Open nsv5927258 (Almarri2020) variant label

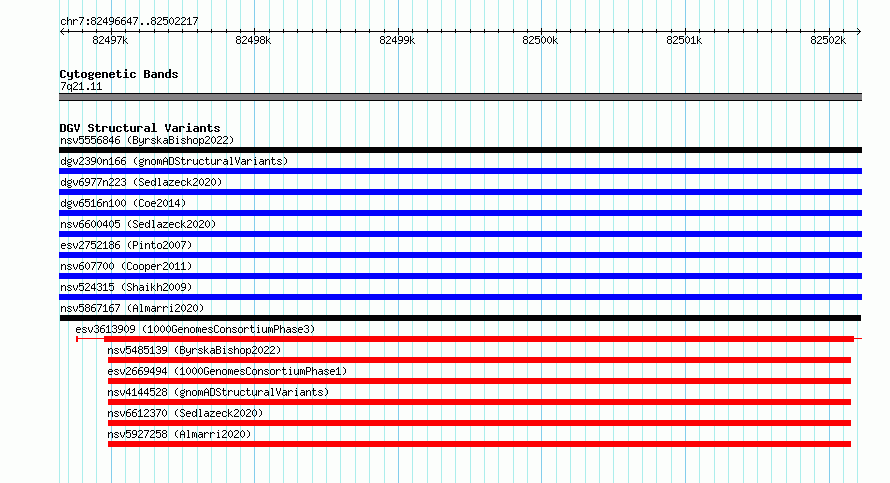179,434
